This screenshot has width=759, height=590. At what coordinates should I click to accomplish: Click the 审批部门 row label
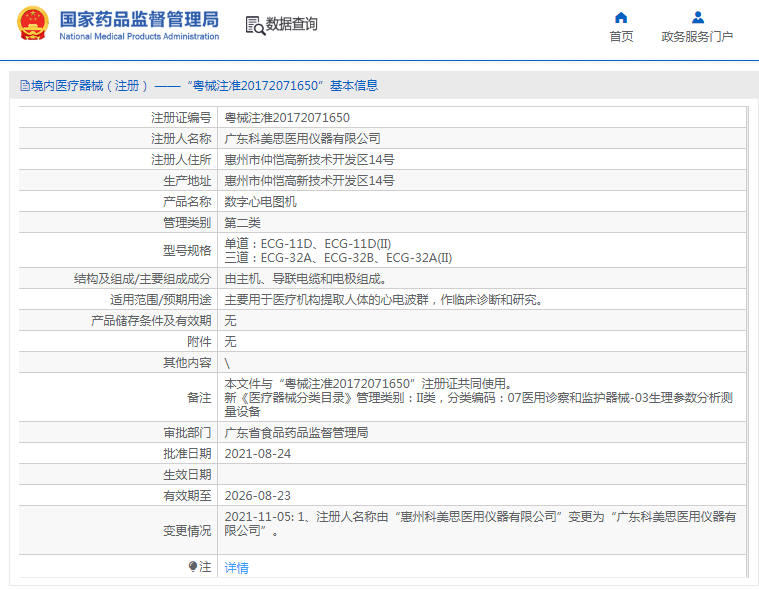(187, 433)
